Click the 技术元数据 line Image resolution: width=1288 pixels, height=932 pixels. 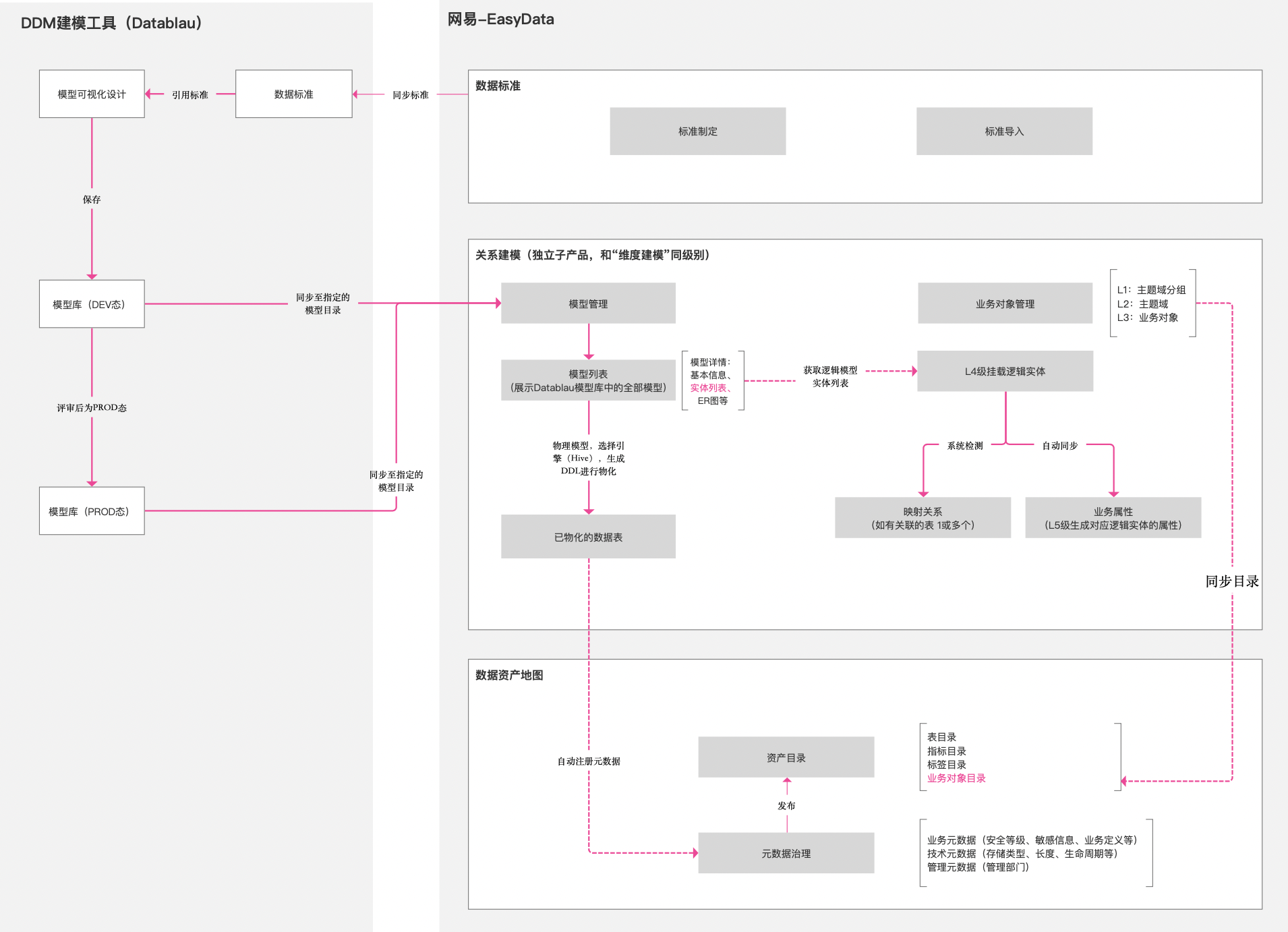(1022, 854)
